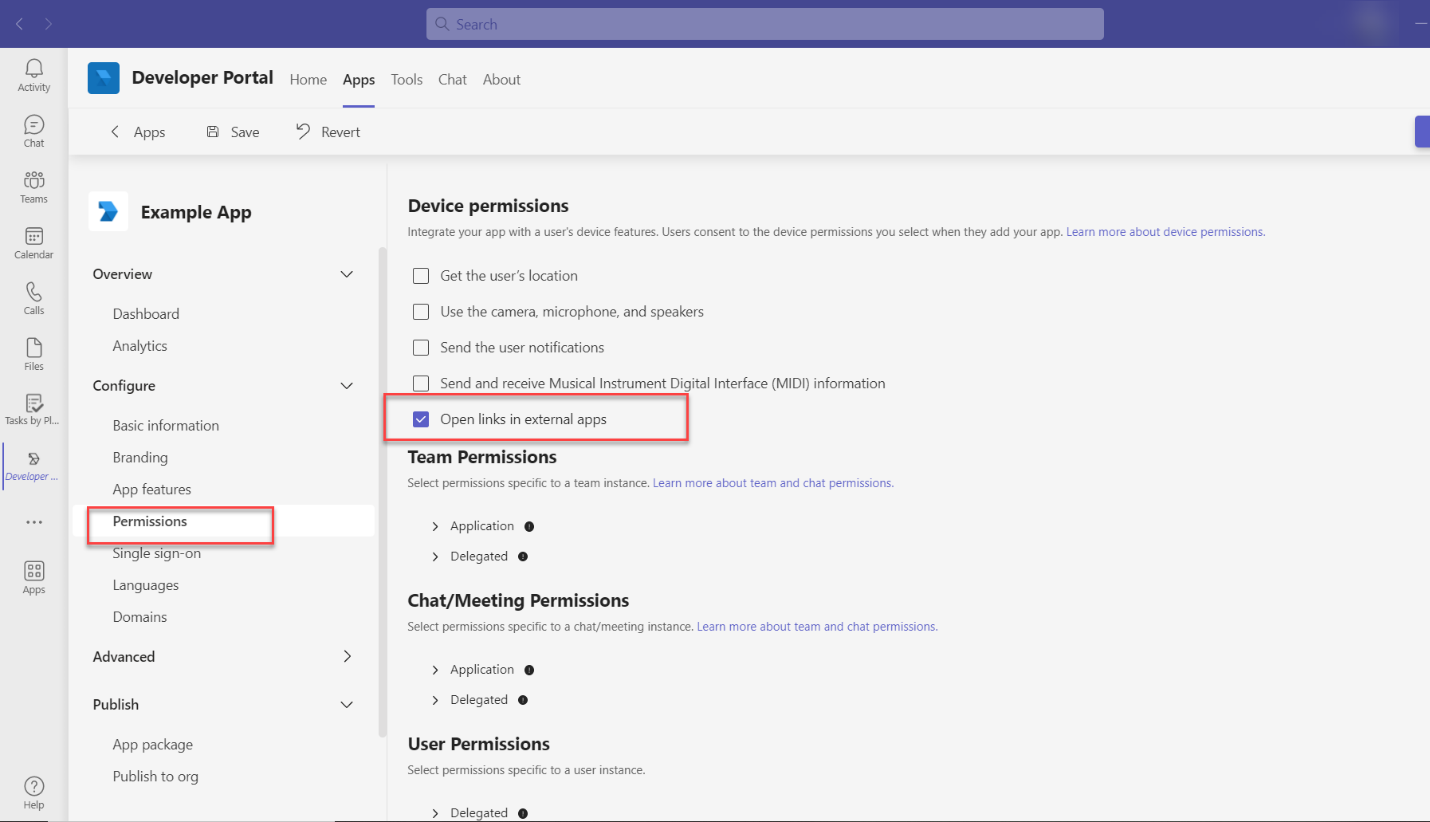Open Analytics in the sidebar
The height and width of the screenshot is (822, 1430).
pyautogui.click(x=140, y=346)
